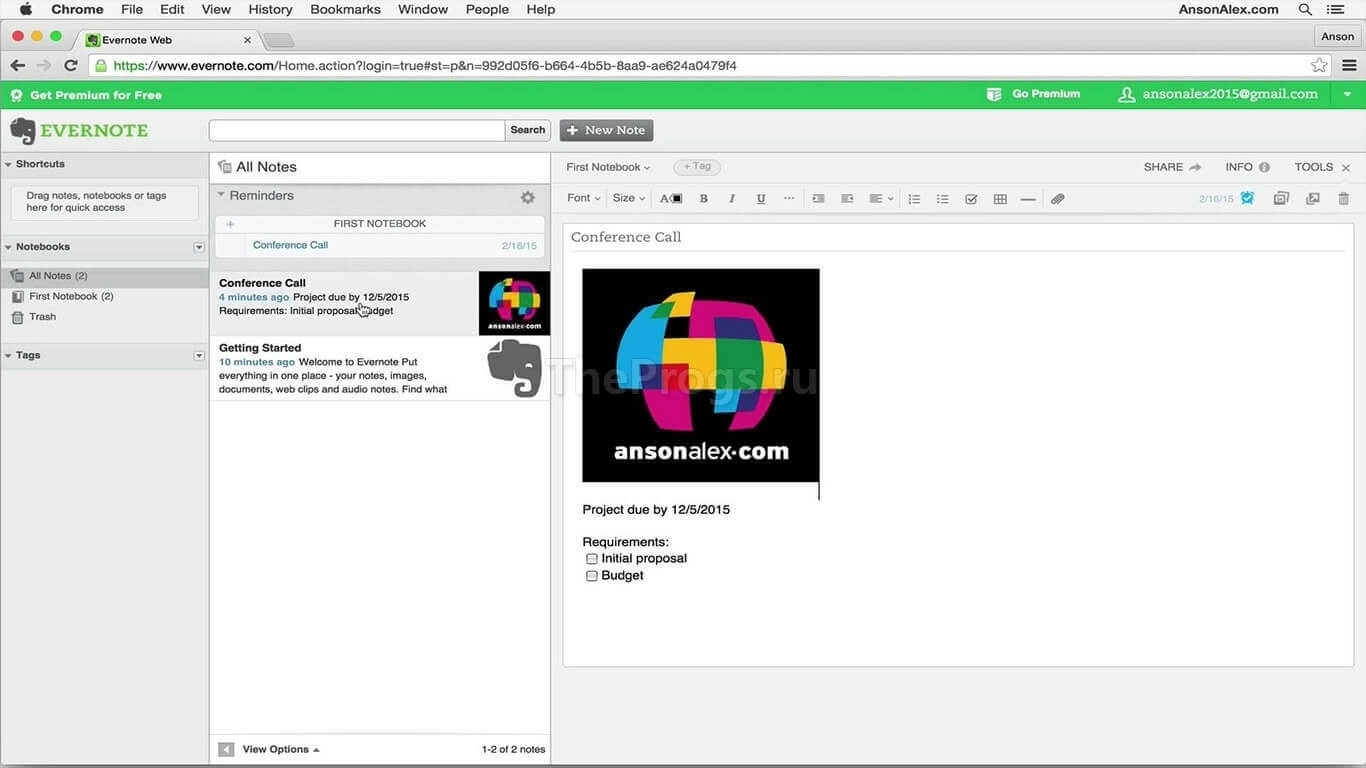Click Get Premium for Free
1366x768 pixels.
(86, 95)
